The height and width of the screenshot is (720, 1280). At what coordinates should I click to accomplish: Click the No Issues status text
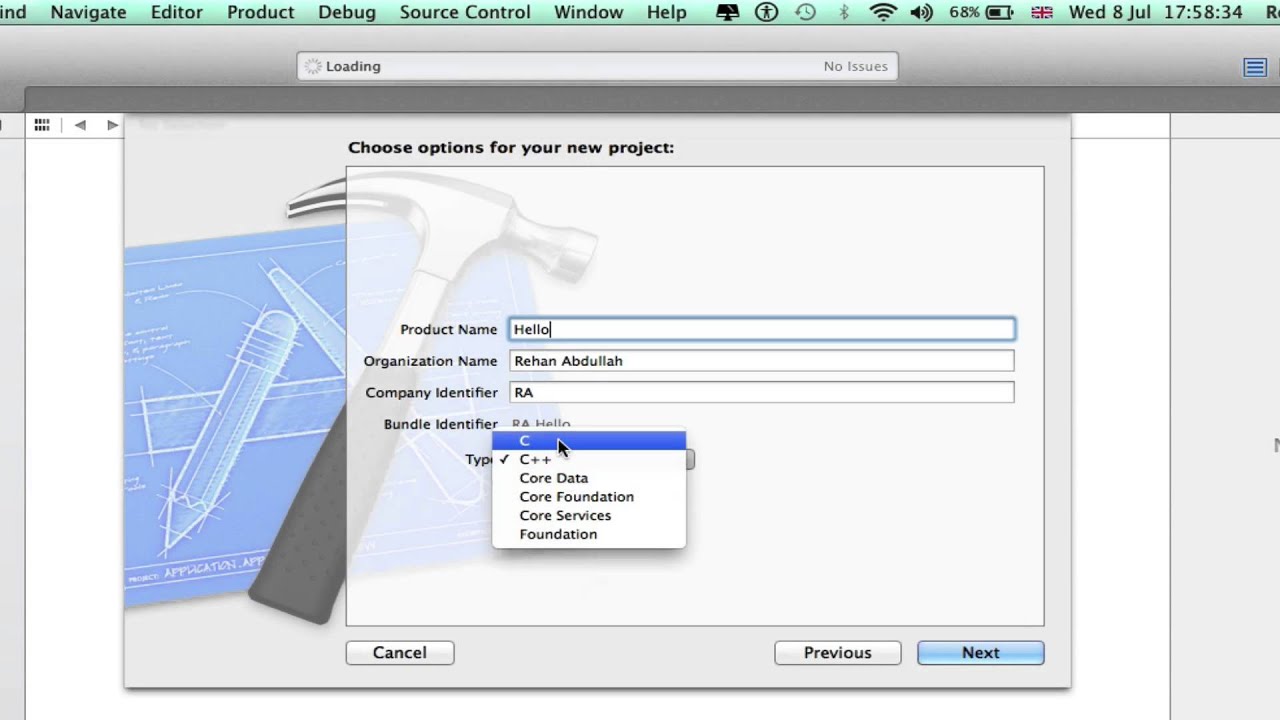(856, 66)
